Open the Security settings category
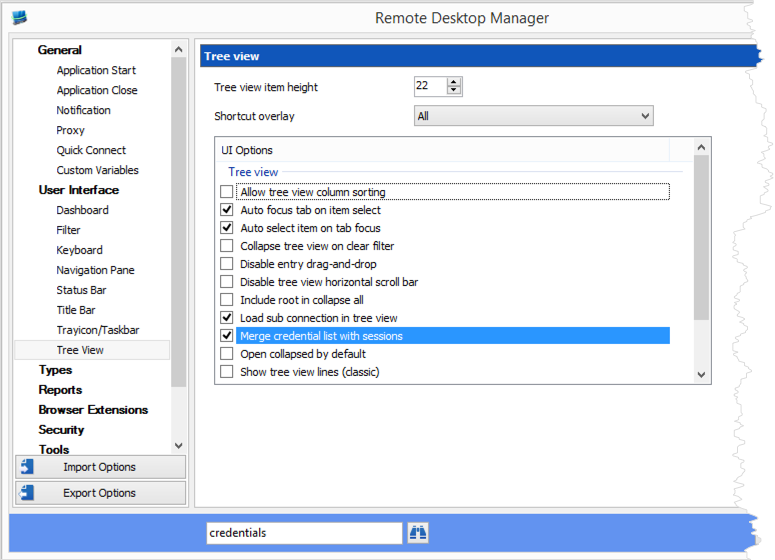This screenshot has width=775, height=560. pos(61,430)
